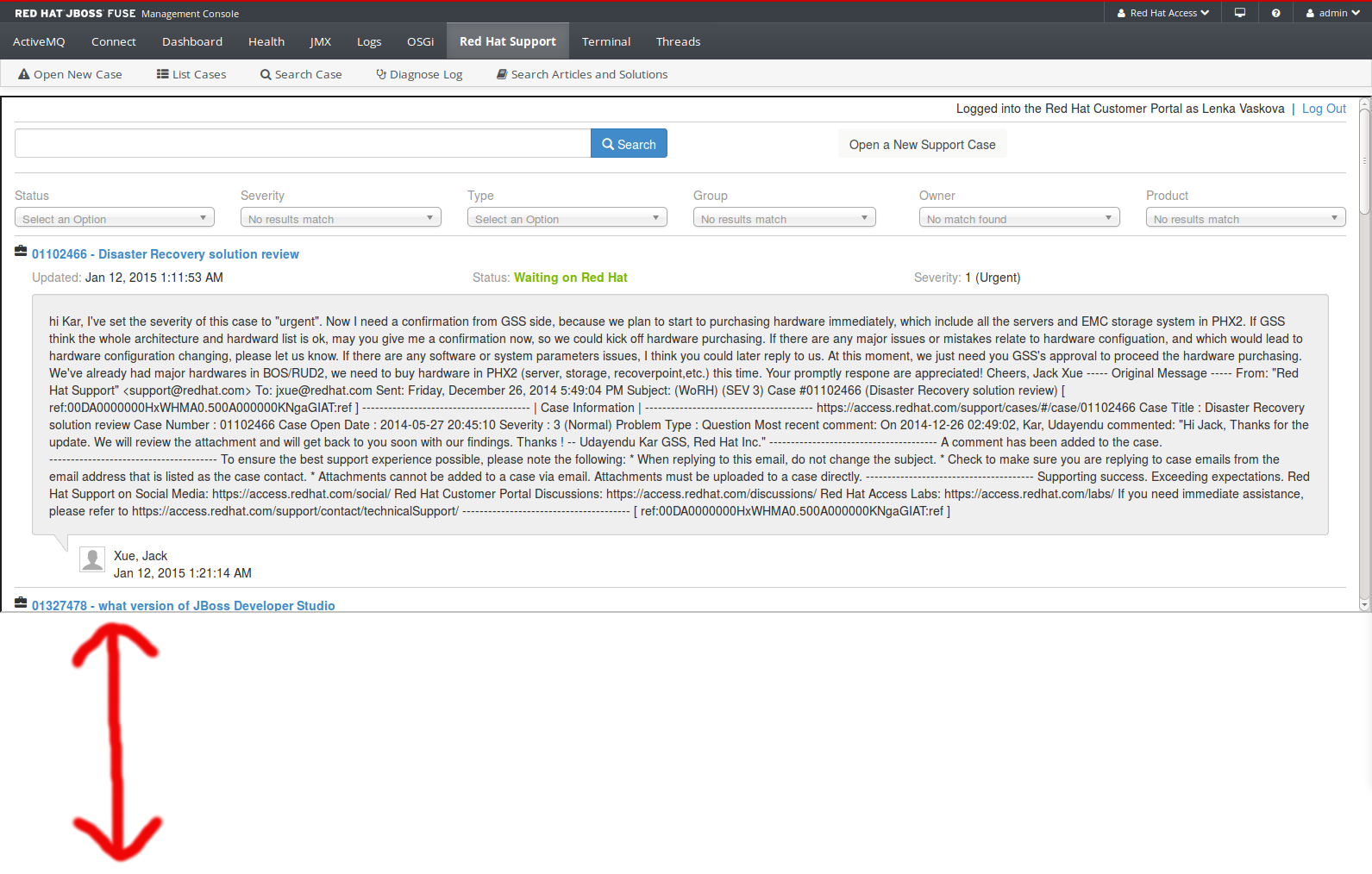1372x874 pixels.
Task: Click Updated Jan 12, 2015 1:11:53 AM text
Action: (128, 278)
